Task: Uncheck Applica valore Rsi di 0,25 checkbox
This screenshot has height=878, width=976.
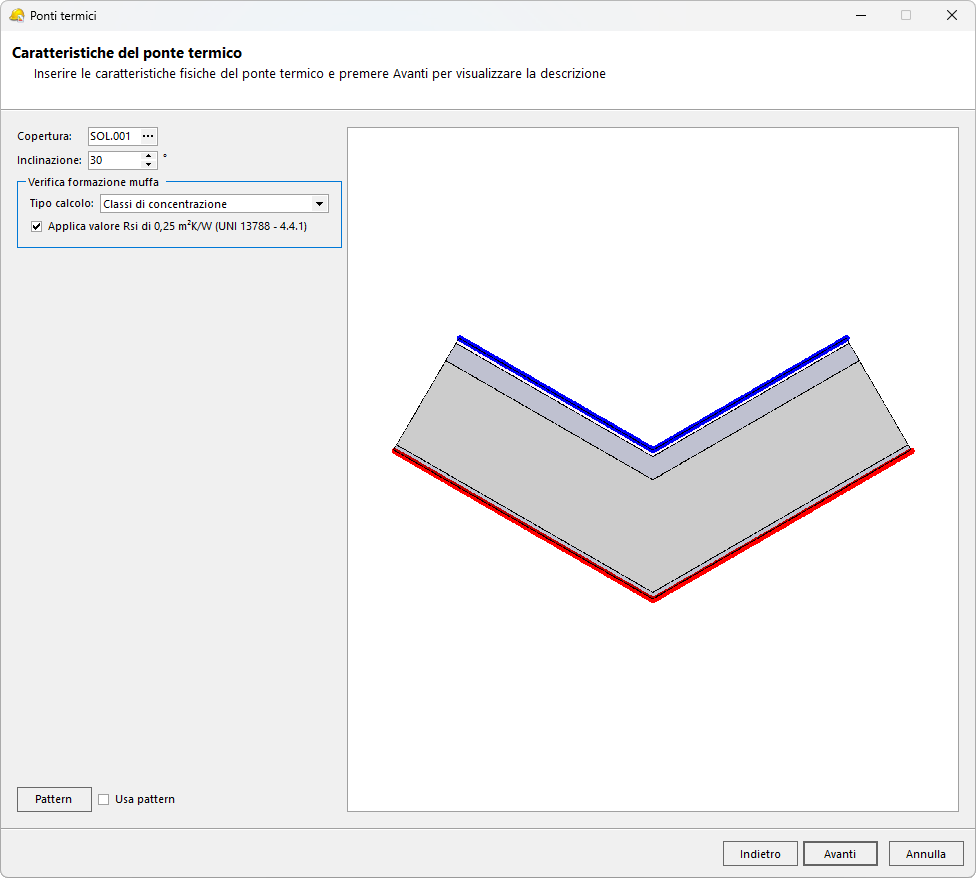Action: pos(37,227)
